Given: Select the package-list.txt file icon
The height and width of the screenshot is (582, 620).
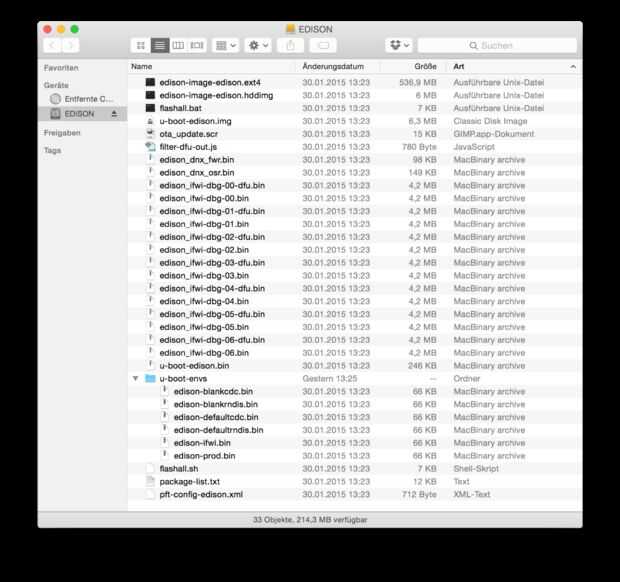Looking at the screenshot, I should coord(150,481).
